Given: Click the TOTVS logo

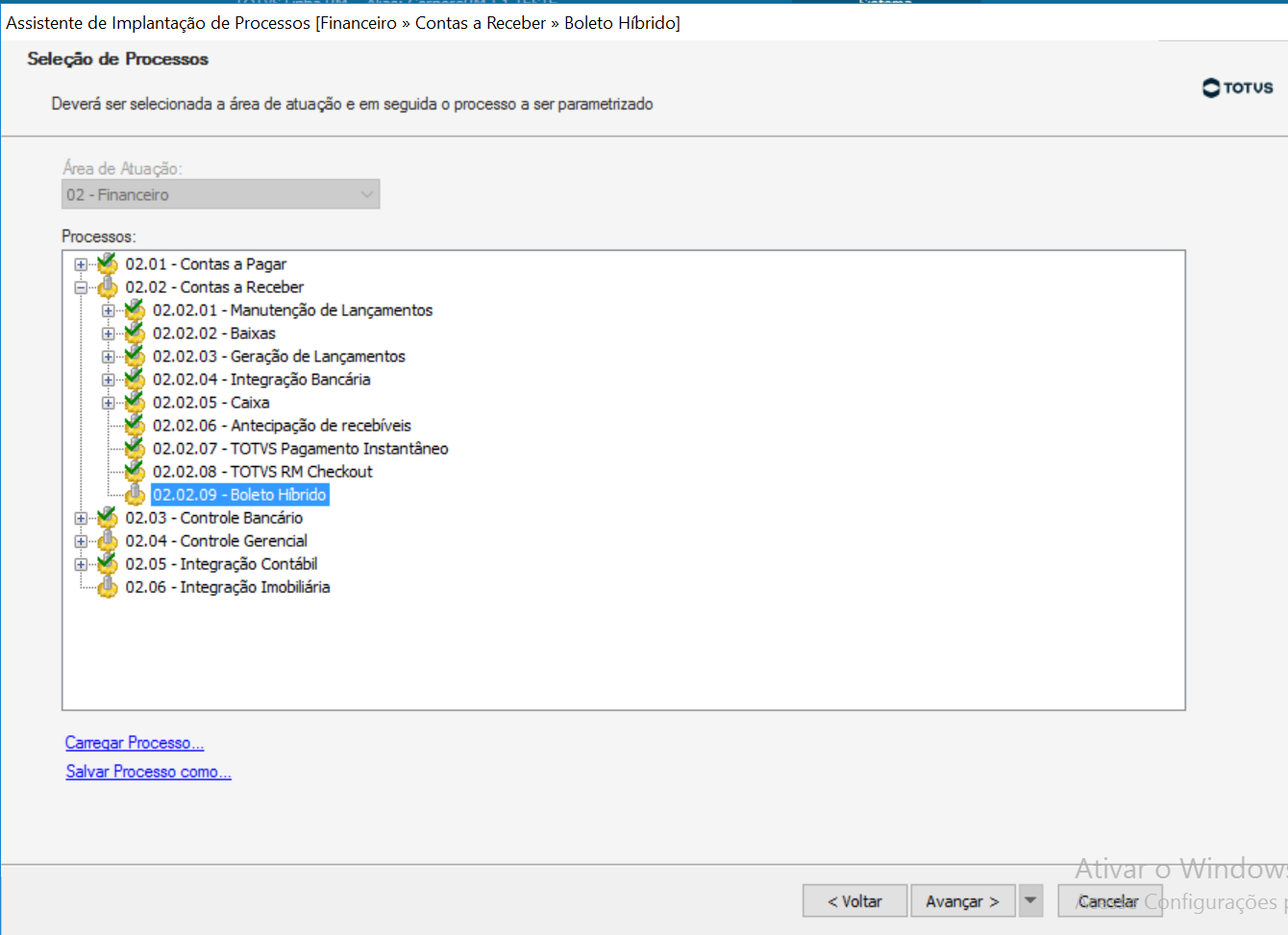Looking at the screenshot, I should (x=1238, y=87).
